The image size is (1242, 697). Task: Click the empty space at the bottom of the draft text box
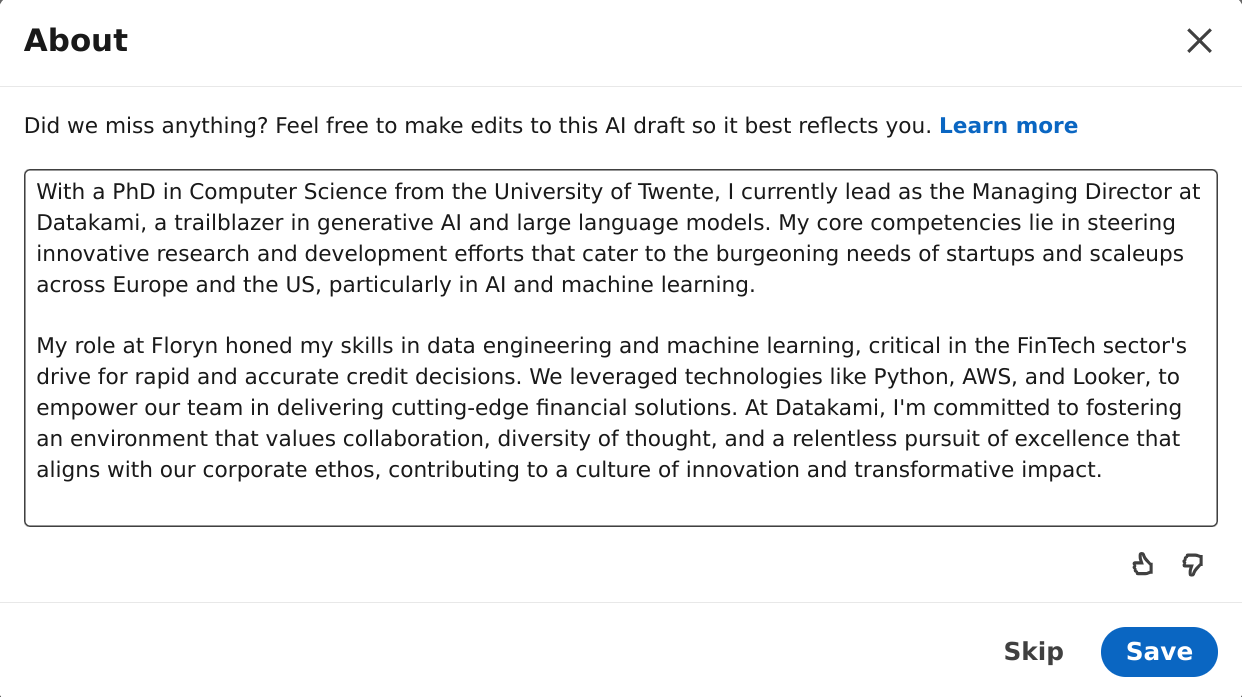coord(620,504)
